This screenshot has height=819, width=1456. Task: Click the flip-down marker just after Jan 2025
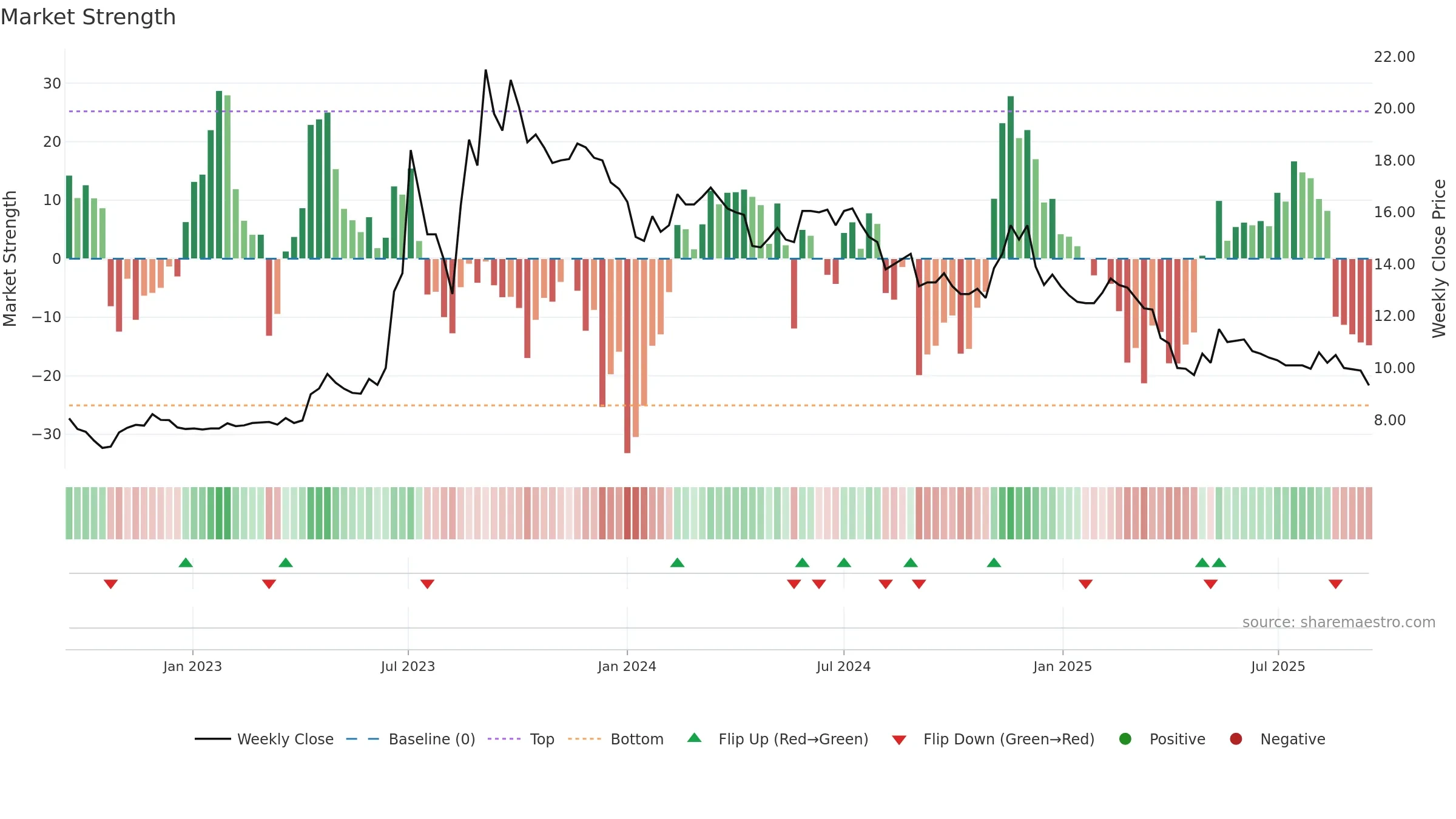point(1085,584)
